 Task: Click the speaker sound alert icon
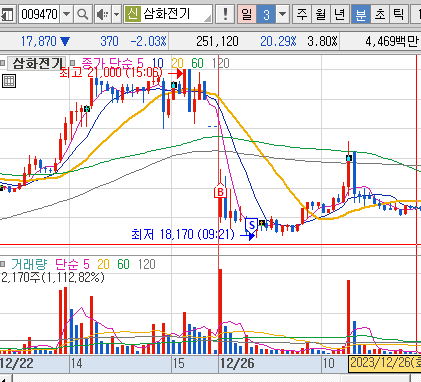(x=103, y=14)
